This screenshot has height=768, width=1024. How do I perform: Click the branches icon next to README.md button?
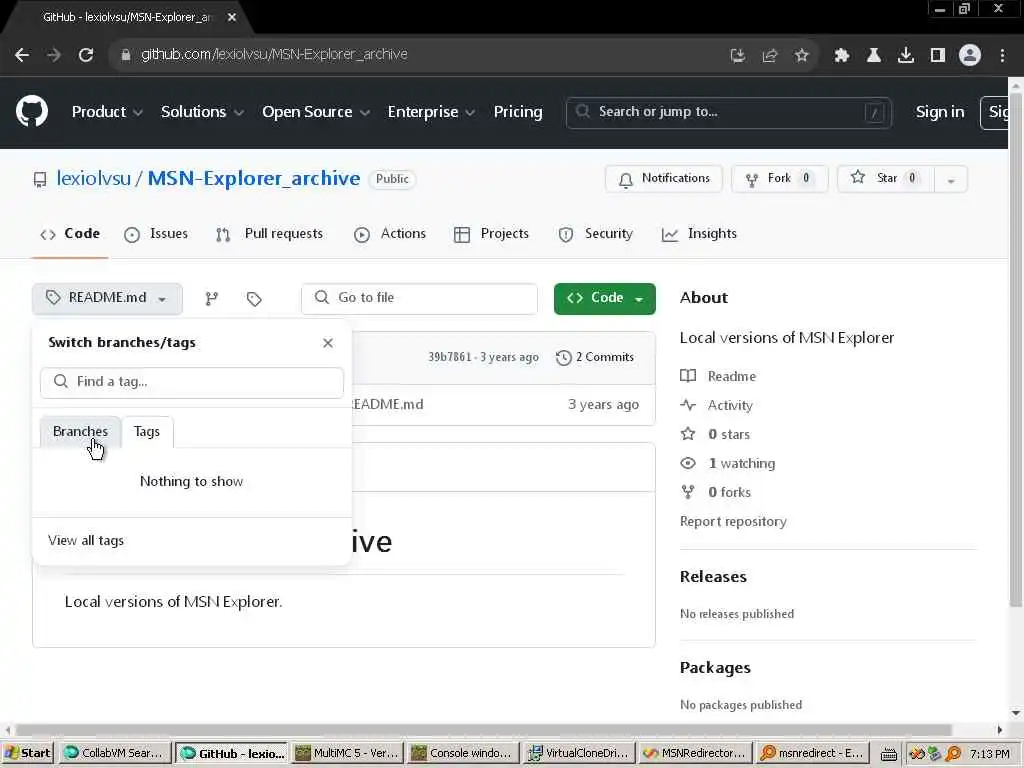(211, 298)
